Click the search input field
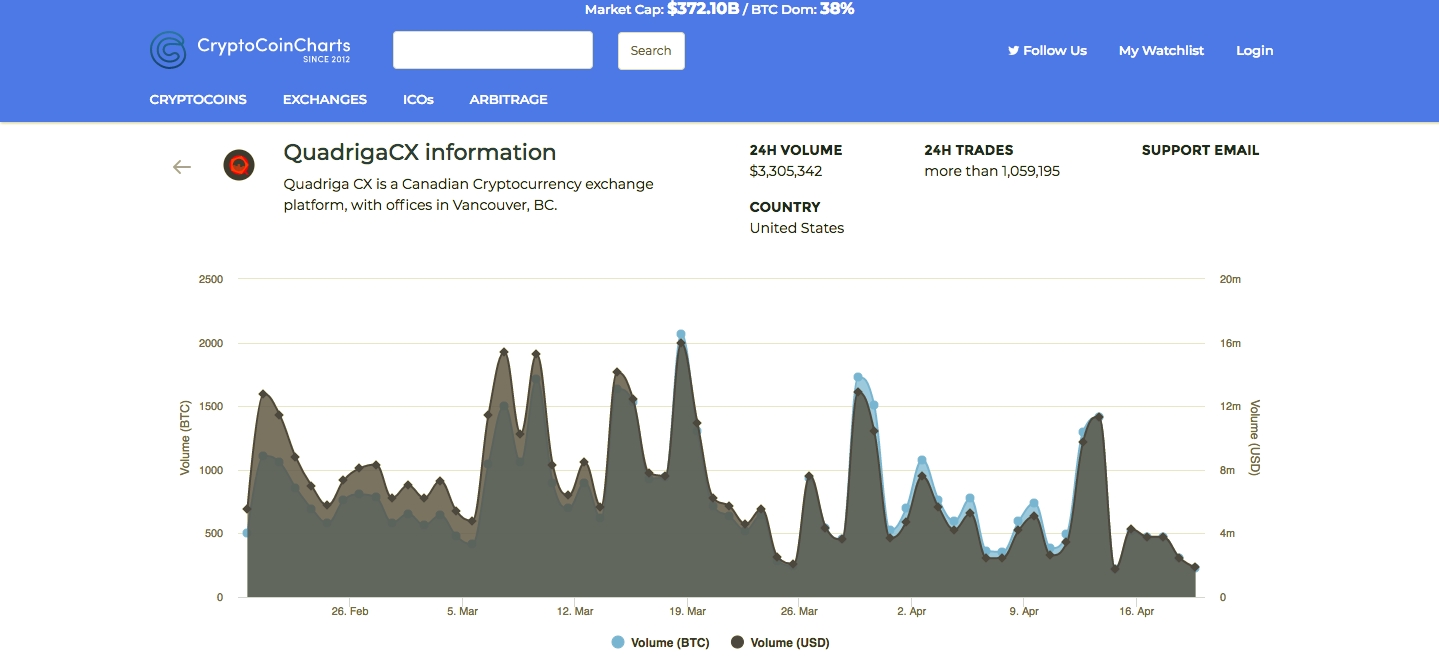This screenshot has height=659, width=1439. [493, 50]
